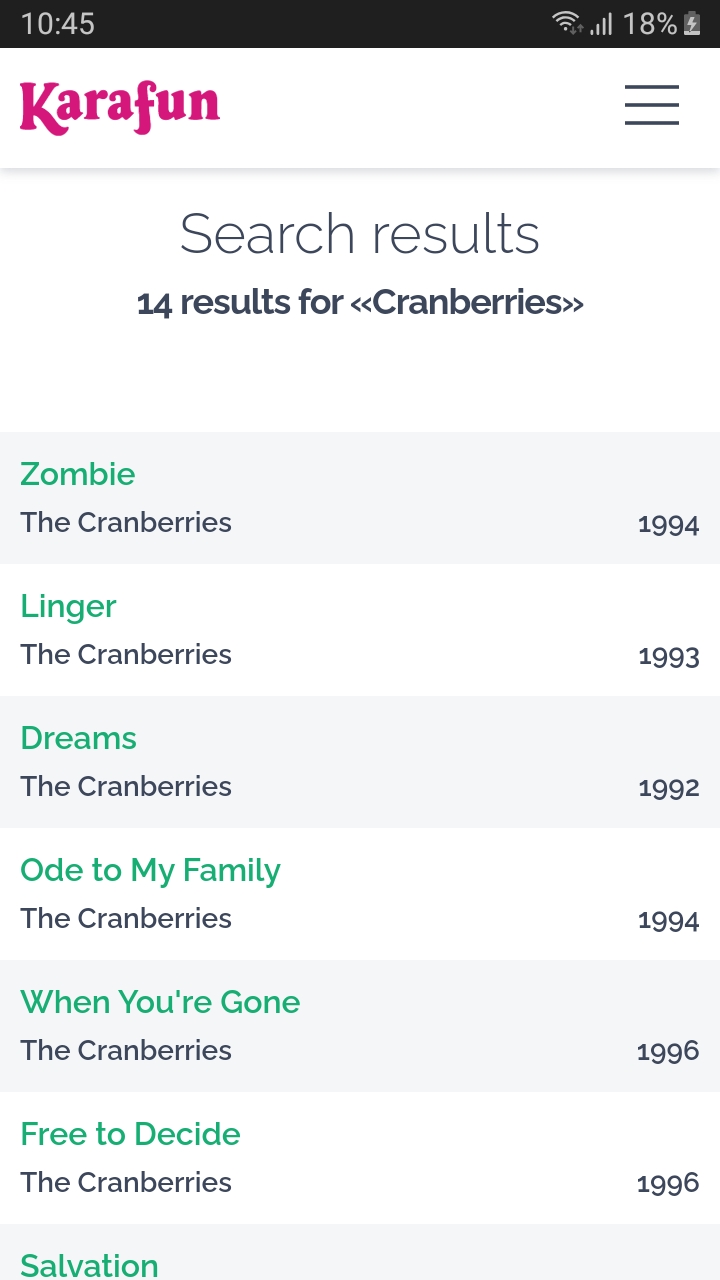Open the hamburger navigation menu
720x1280 pixels.
(x=652, y=105)
